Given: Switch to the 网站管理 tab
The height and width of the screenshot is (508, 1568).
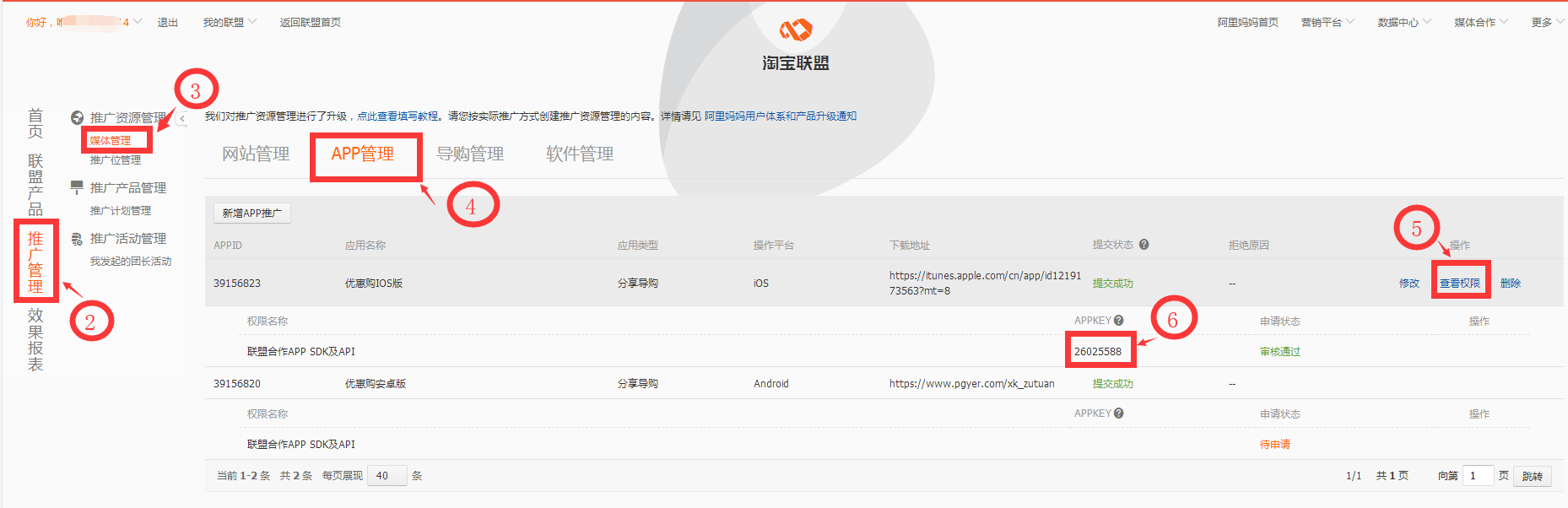Looking at the screenshot, I should (x=256, y=154).
